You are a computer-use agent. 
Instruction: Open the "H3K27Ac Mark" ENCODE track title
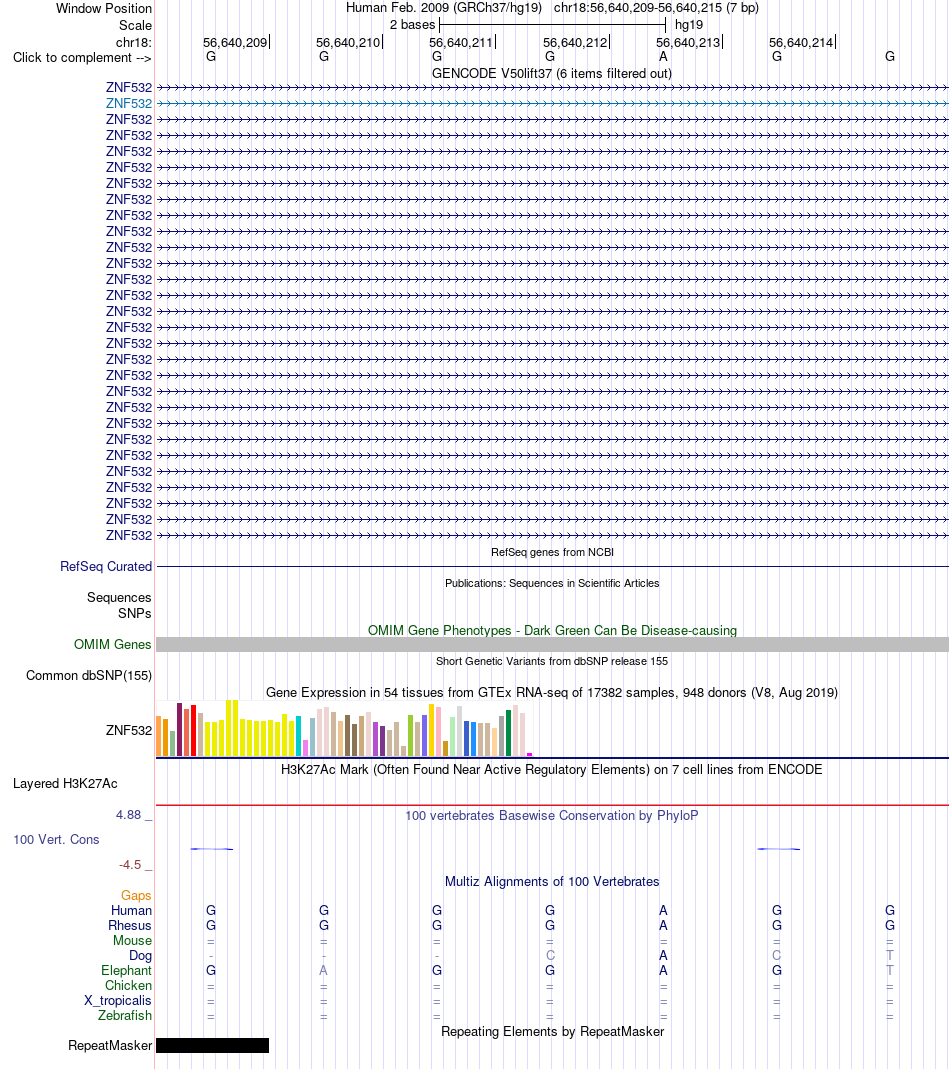tap(552, 770)
